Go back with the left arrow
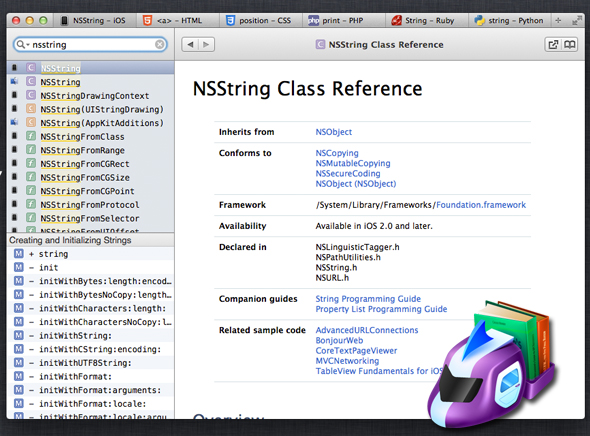Image resolution: width=590 pixels, height=436 pixels. 190,44
